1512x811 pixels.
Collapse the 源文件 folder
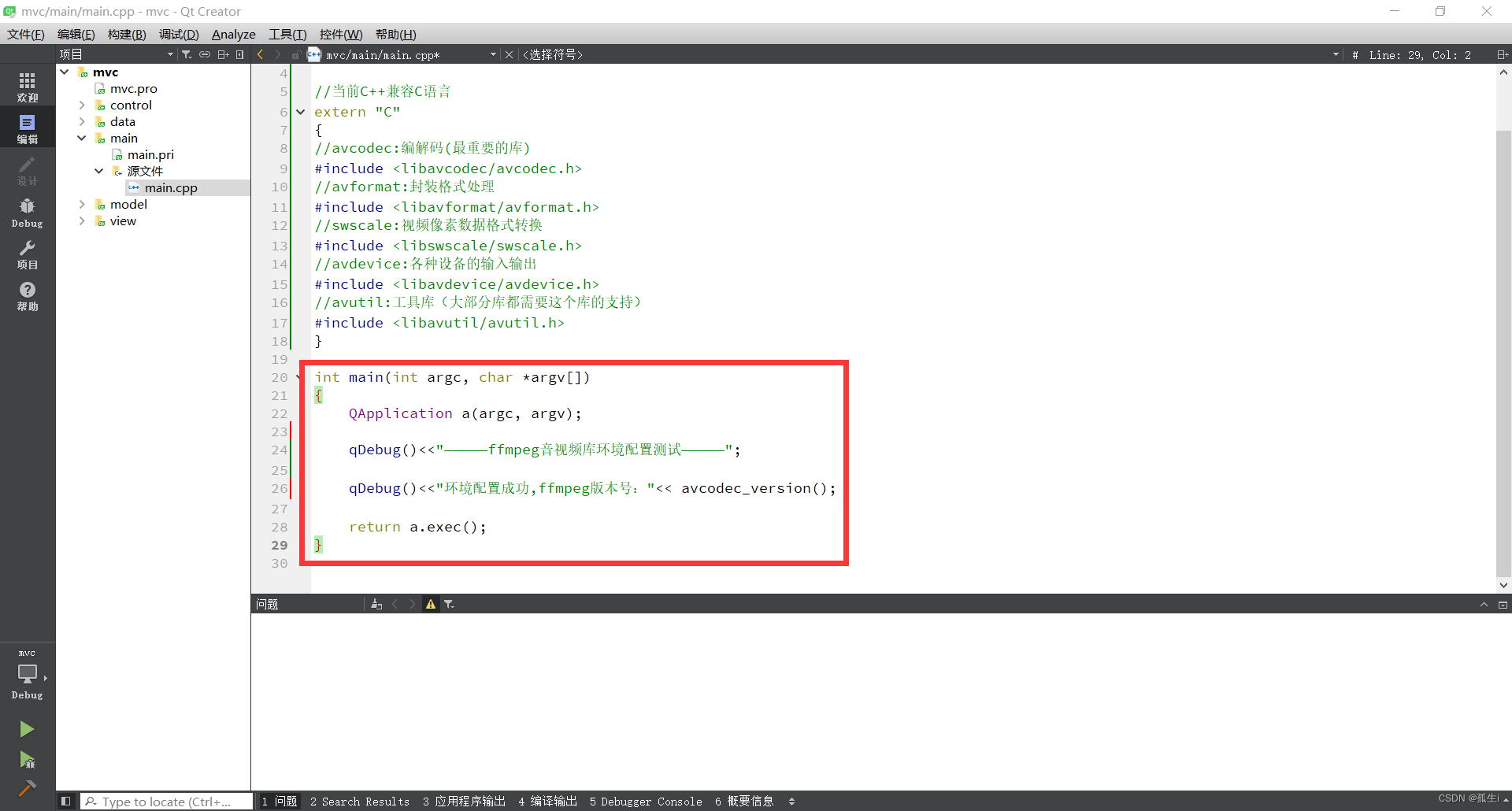point(99,171)
